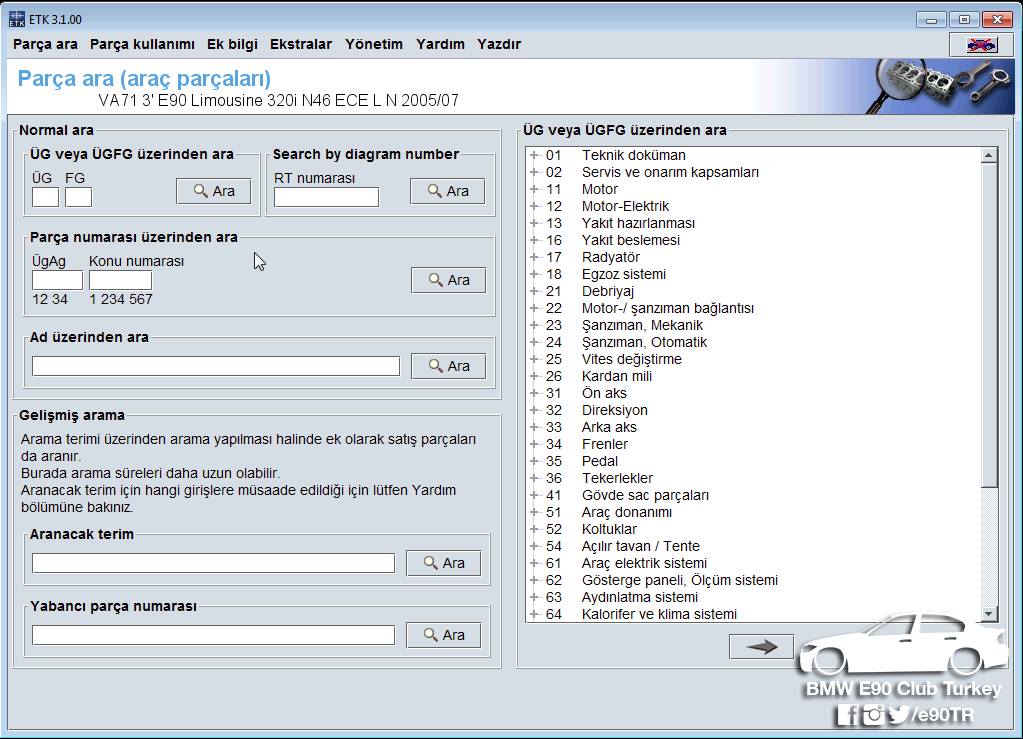Screen dimensions: 1023x739
Task: Select Koltuklar in the list
Action: click(609, 529)
